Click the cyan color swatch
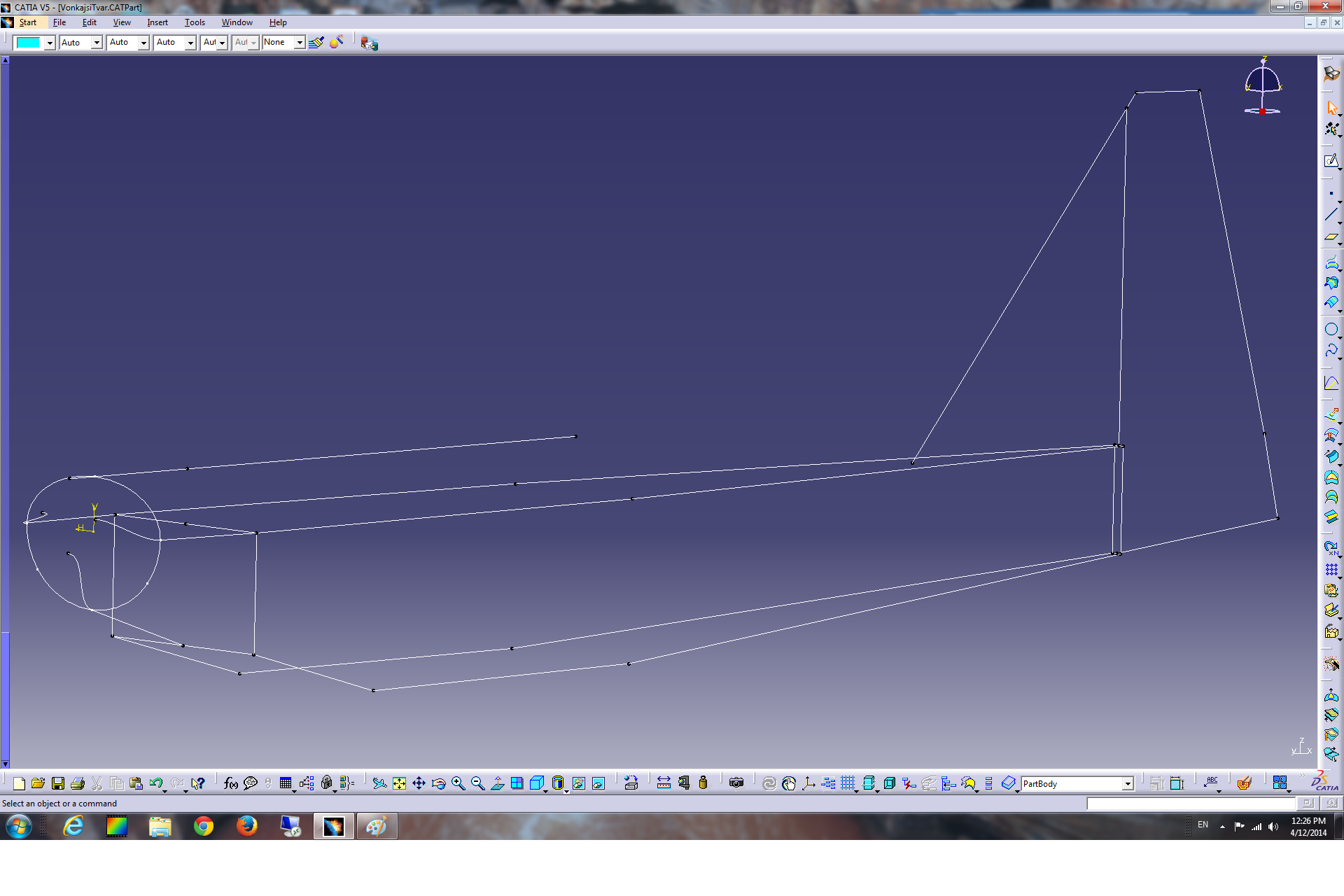This screenshot has width=1344, height=896. point(29,43)
